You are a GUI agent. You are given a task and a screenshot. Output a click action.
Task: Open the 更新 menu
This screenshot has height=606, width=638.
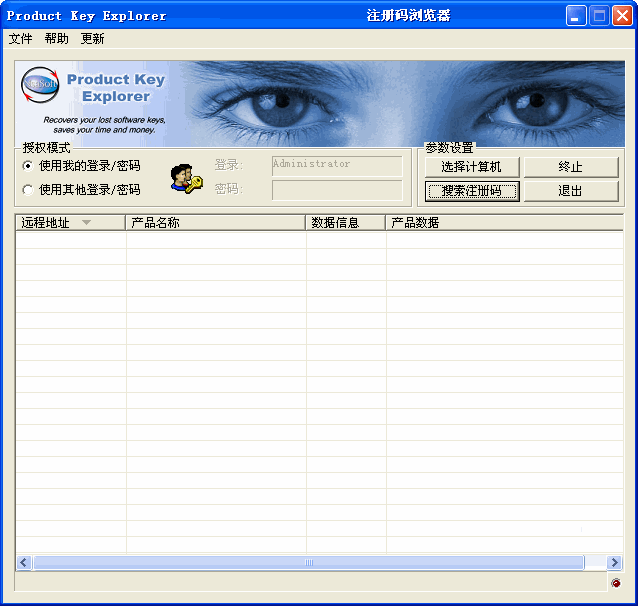tap(92, 39)
